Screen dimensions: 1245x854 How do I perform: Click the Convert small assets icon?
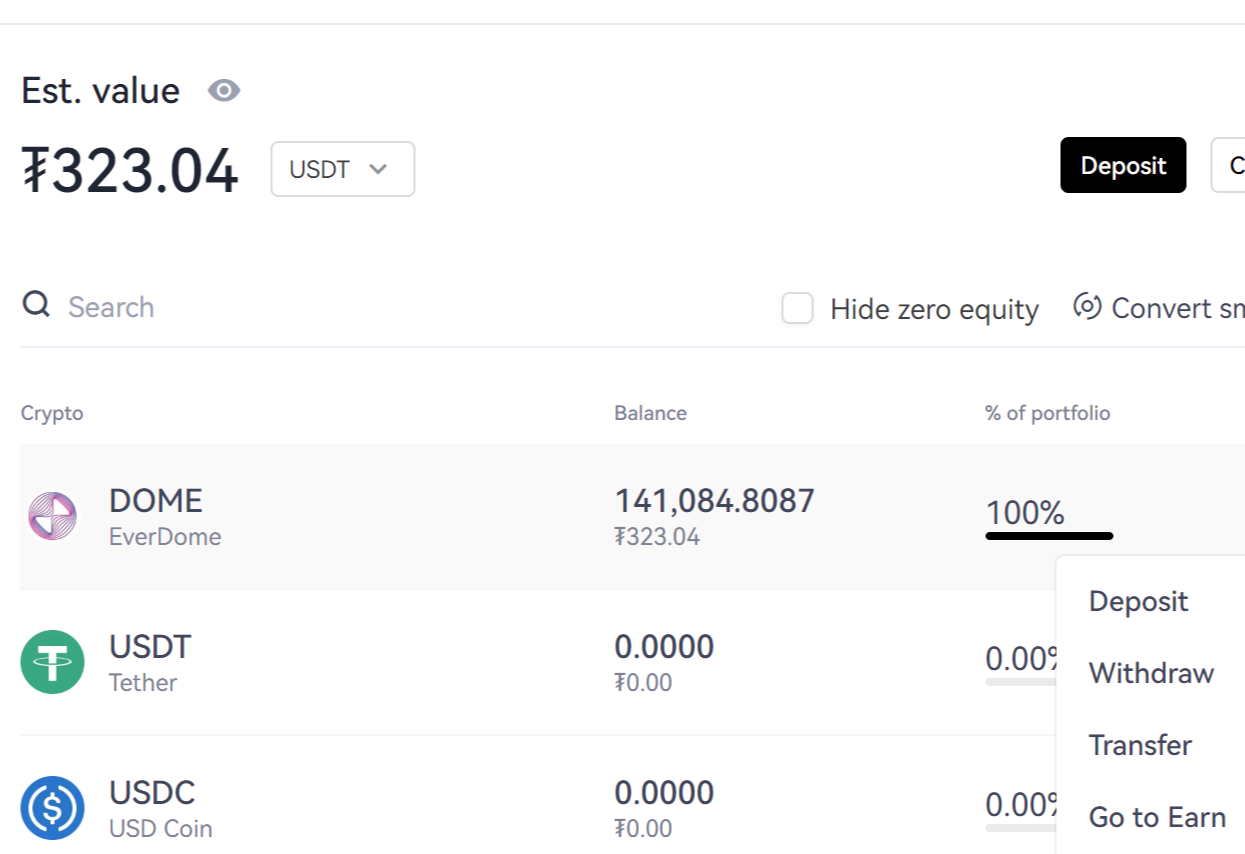coord(1087,306)
